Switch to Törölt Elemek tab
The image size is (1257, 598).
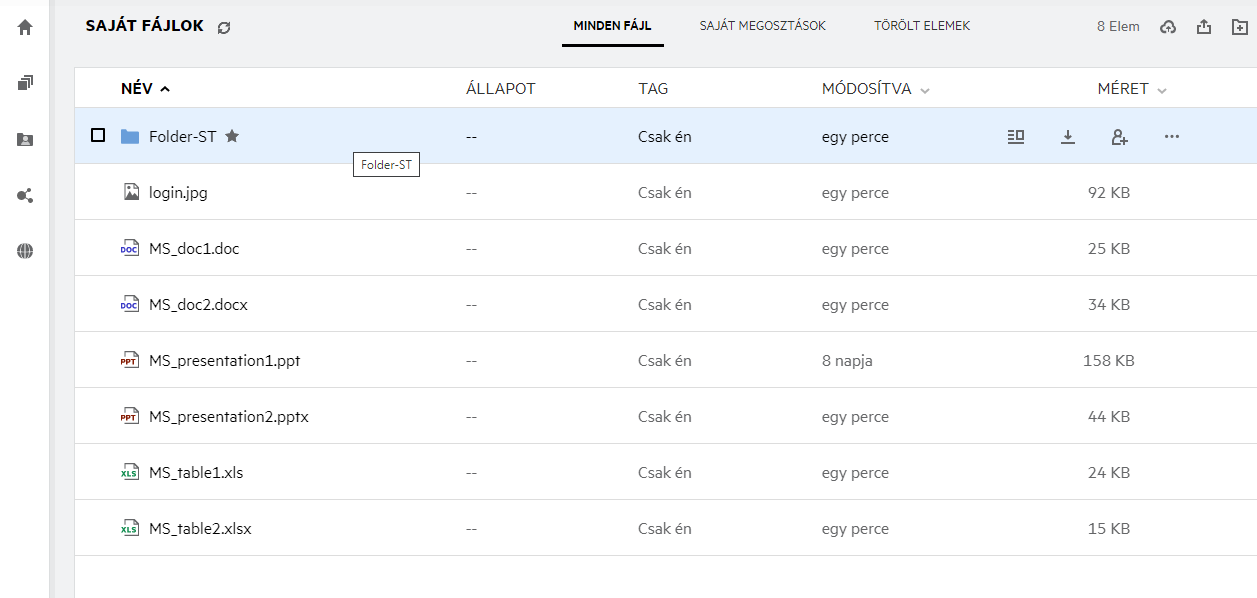point(921,26)
